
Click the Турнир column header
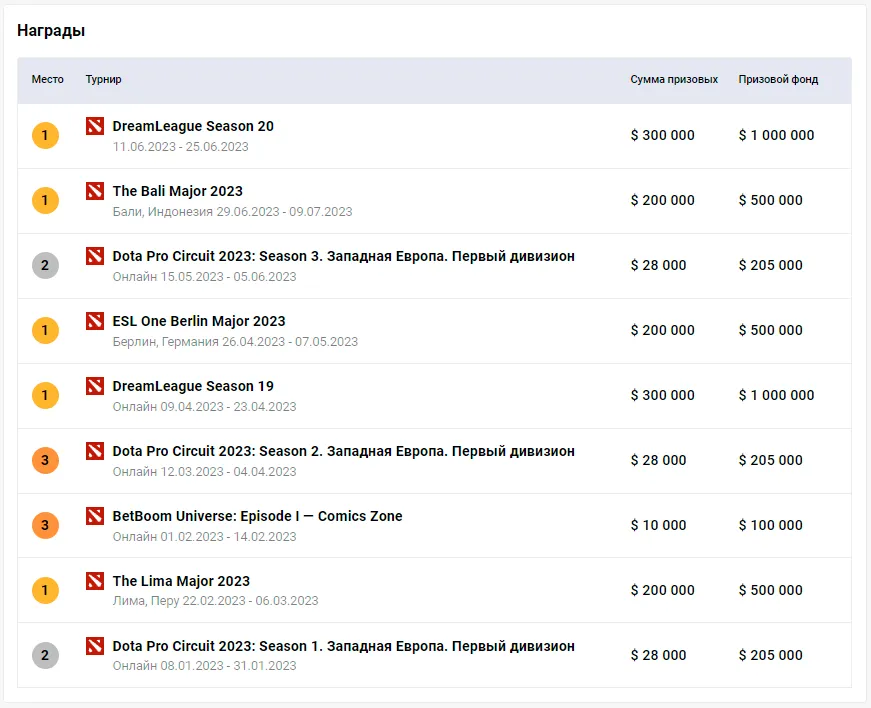tap(103, 79)
